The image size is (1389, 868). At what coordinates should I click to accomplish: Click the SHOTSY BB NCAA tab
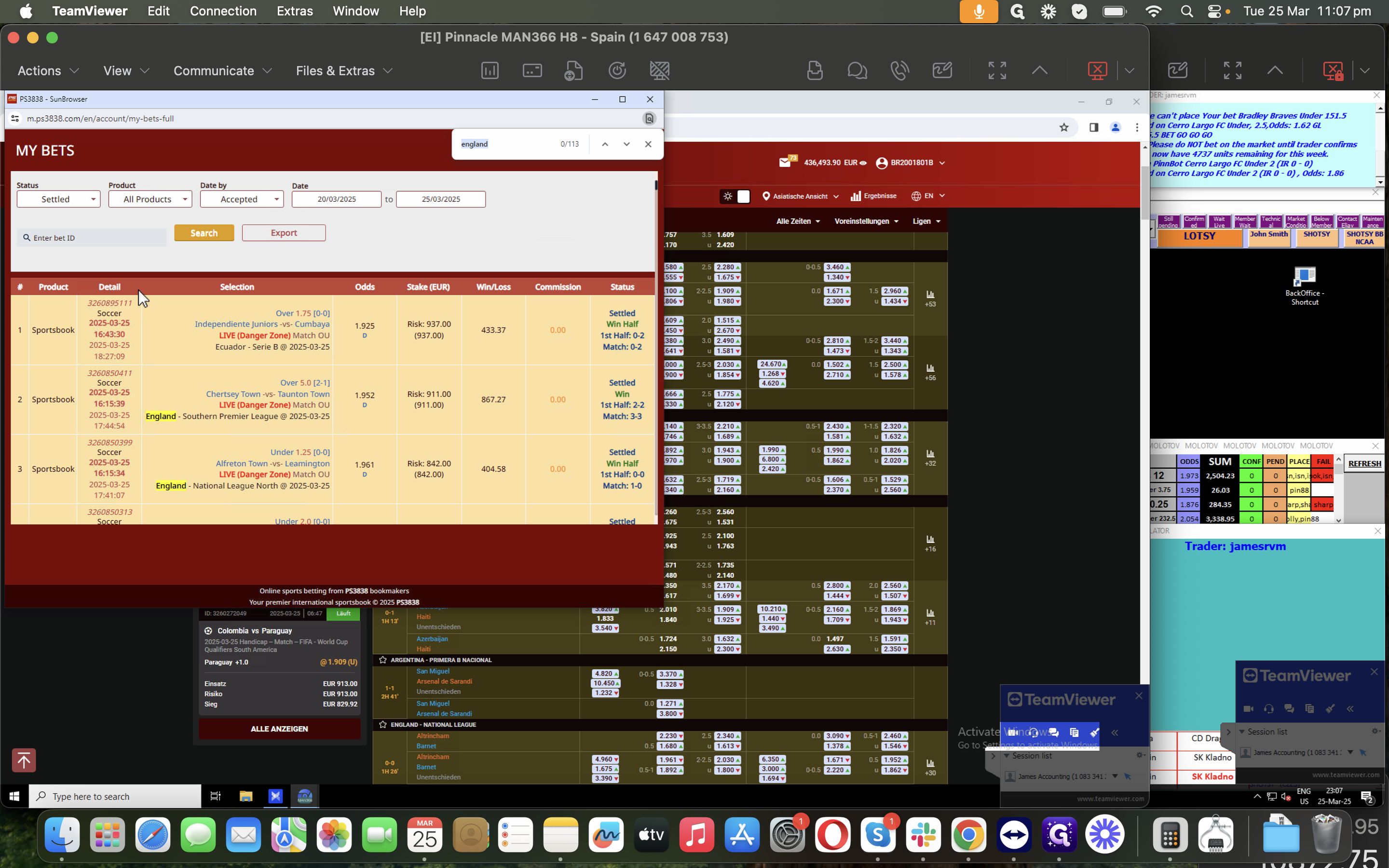[x=1364, y=238]
